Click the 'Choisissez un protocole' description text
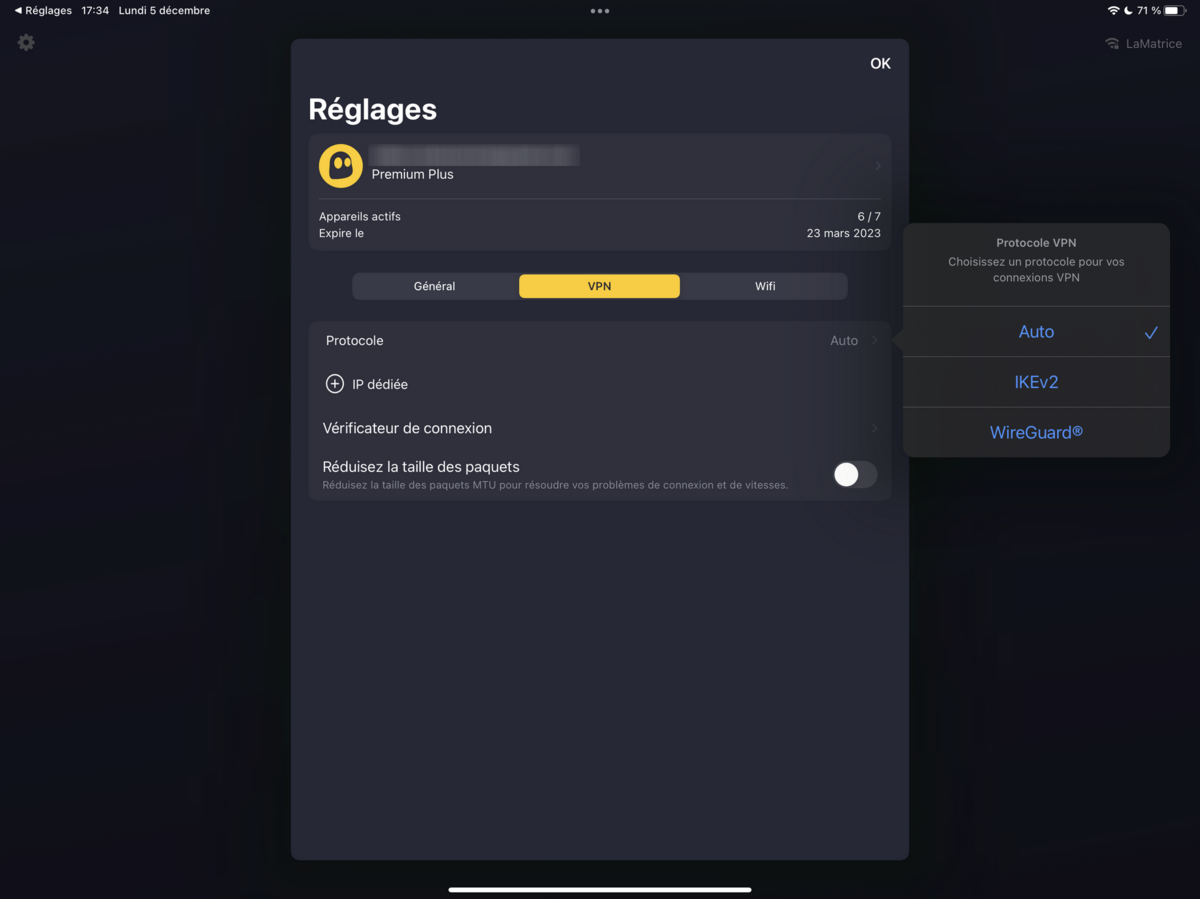This screenshot has height=899, width=1200. click(x=1036, y=270)
